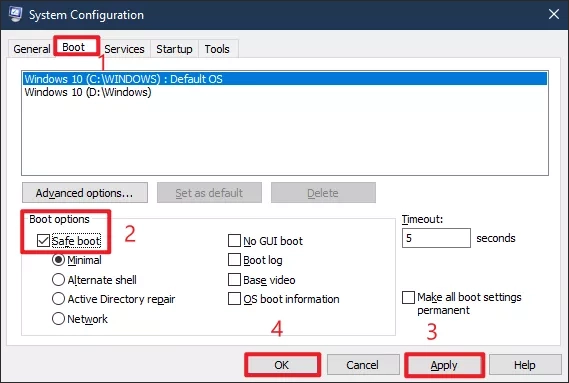Viewport: 569px width, 383px height.
Task: Click the Timeout seconds field
Action: point(436,238)
